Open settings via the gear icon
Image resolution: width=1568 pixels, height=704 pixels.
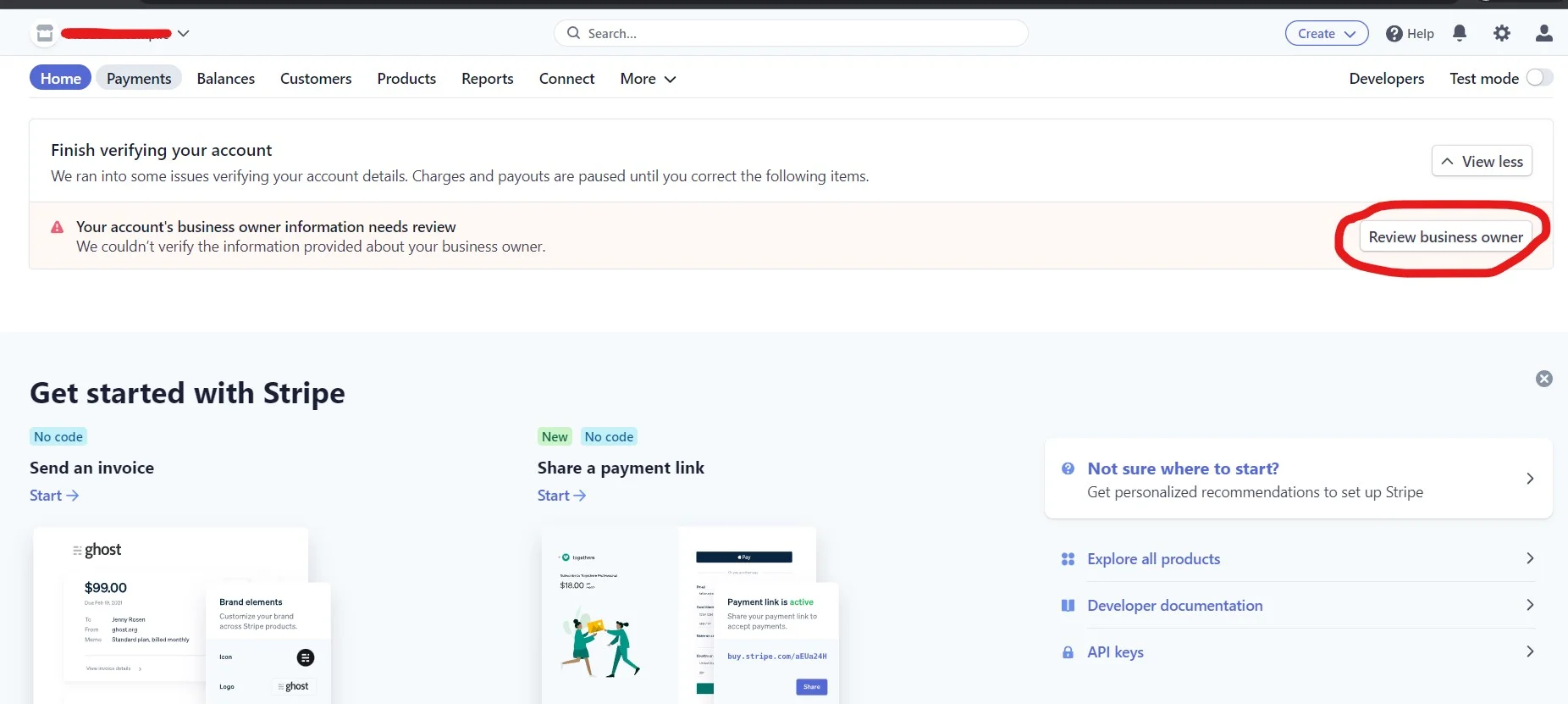[x=1501, y=33]
